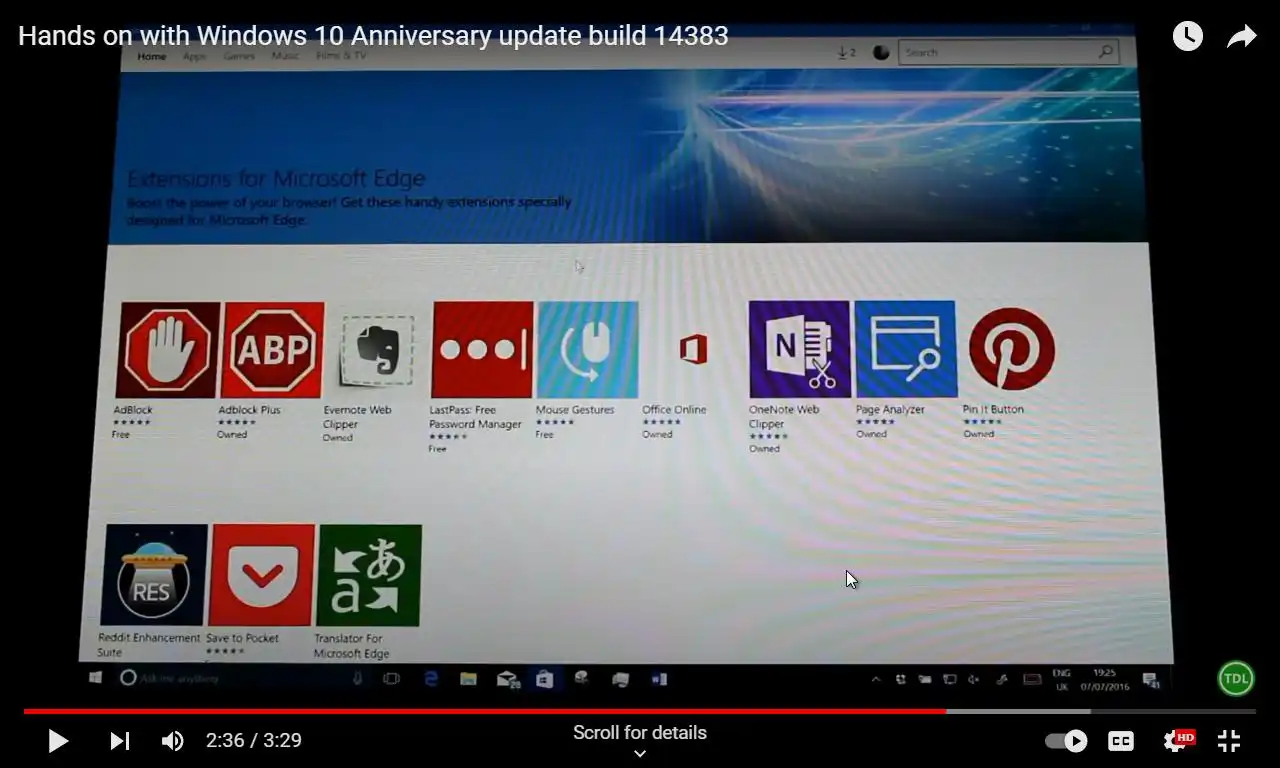Click the Store search magnifier icon
The width and height of the screenshot is (1280, 768).
1105,52
